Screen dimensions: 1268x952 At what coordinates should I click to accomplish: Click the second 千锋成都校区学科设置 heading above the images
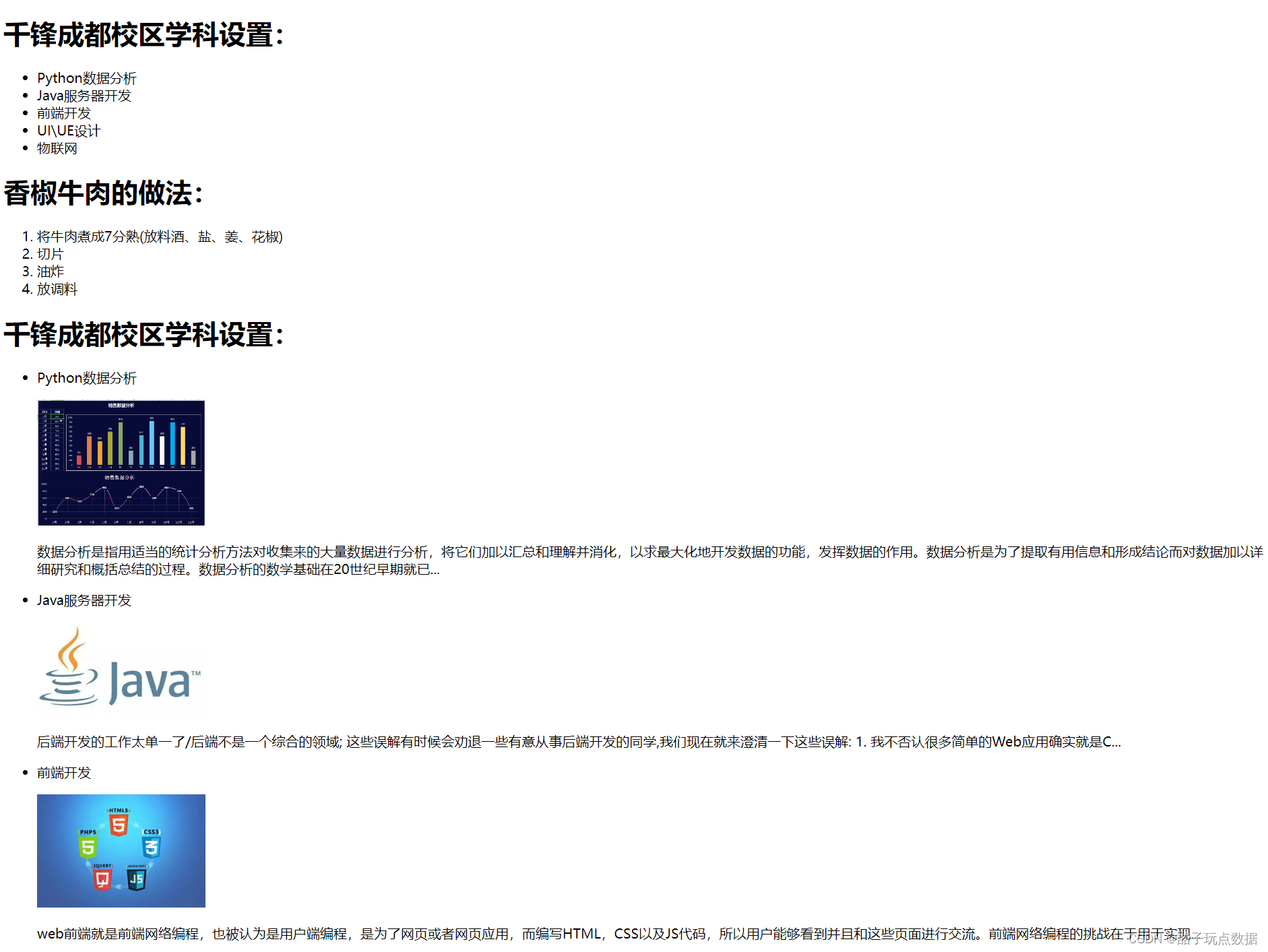point(144,335)
